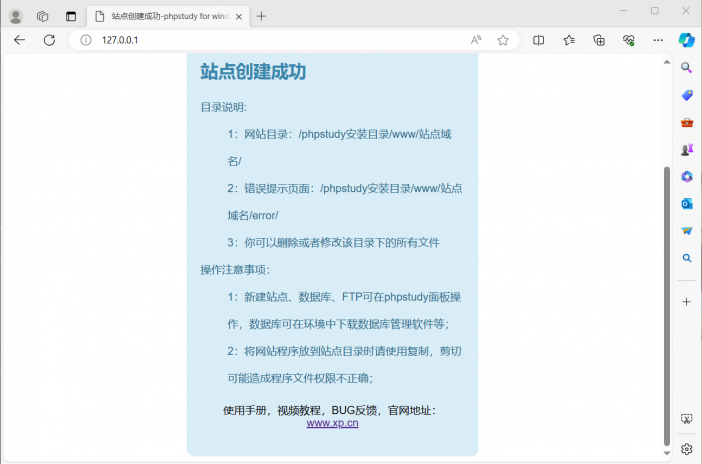The width and height of the screenshot is (702, 464).
Task: Open sidebar Tools briefcase icon
Action: pyautogui.click(x=687, y=122)
